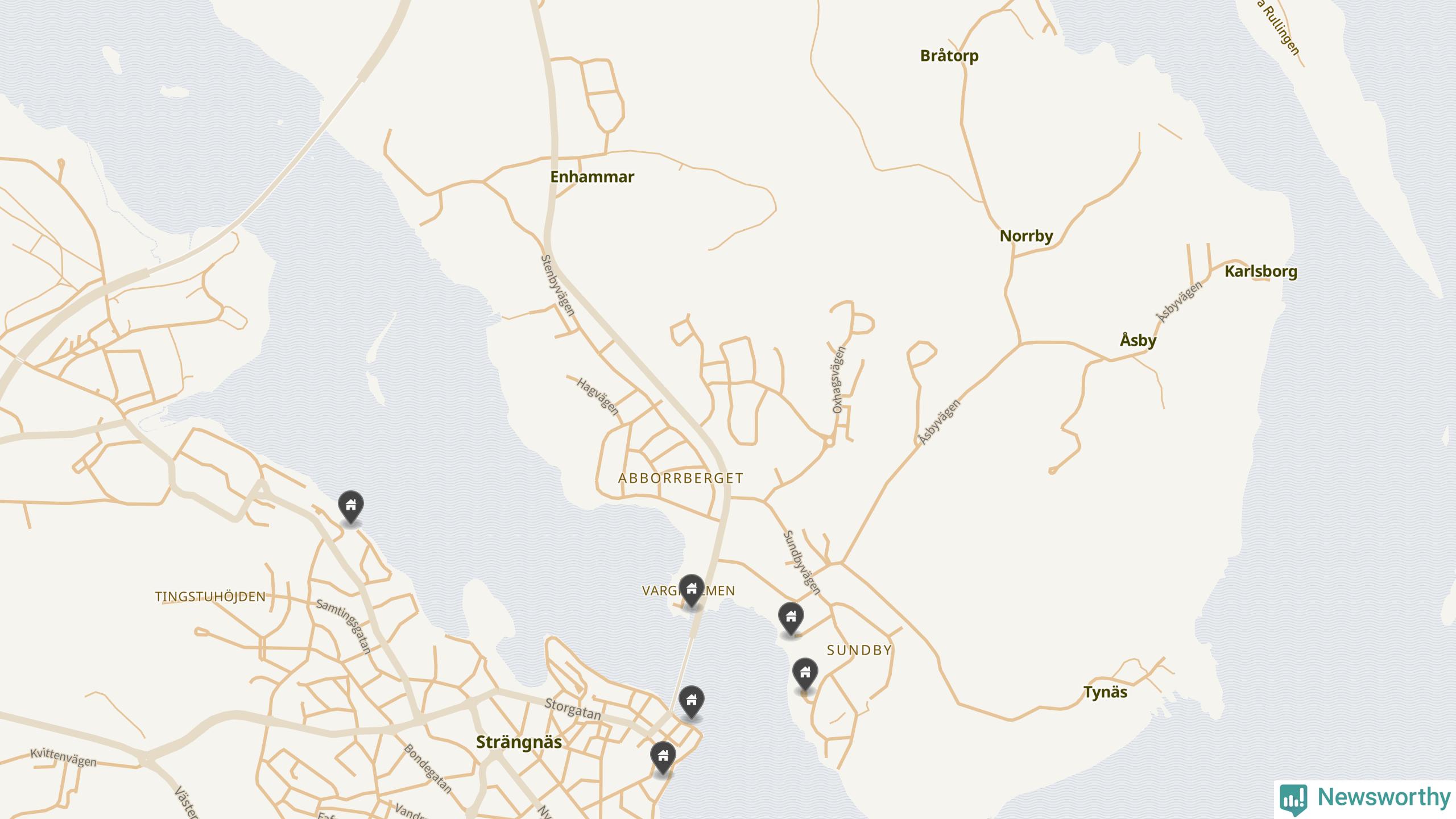Image resolution: width=1456 pixels, height=819 pixels.
Task: Select the Enhammar place label
Action: 592,177
